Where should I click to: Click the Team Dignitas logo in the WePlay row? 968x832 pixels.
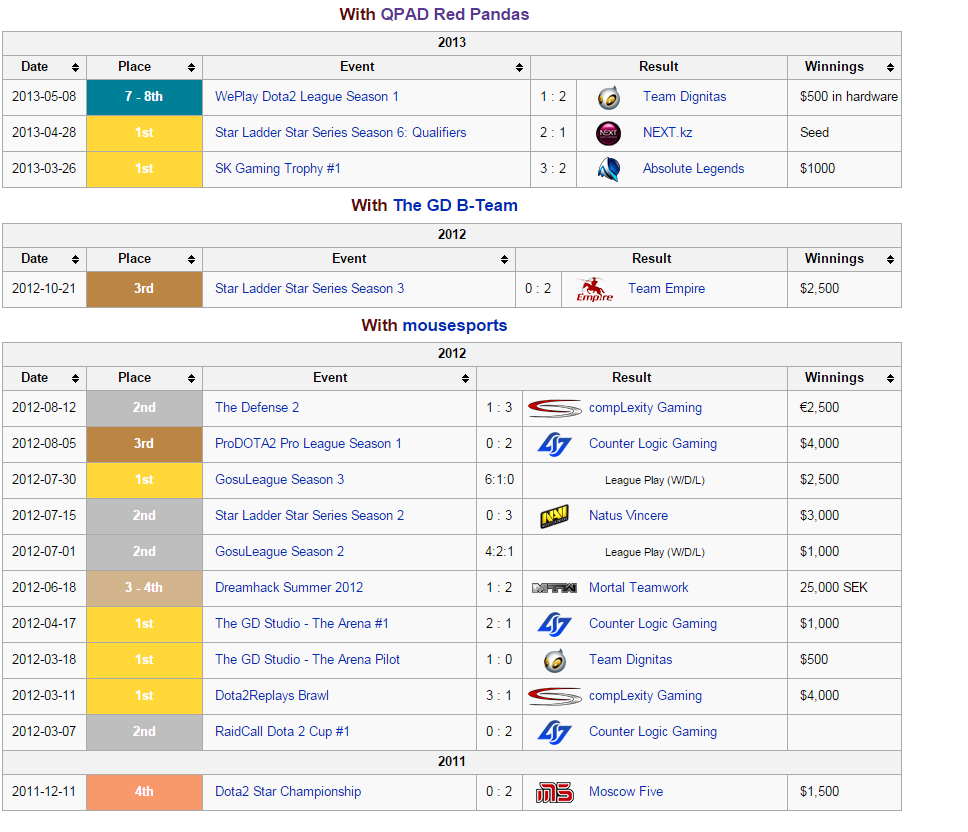click(609, 98)
